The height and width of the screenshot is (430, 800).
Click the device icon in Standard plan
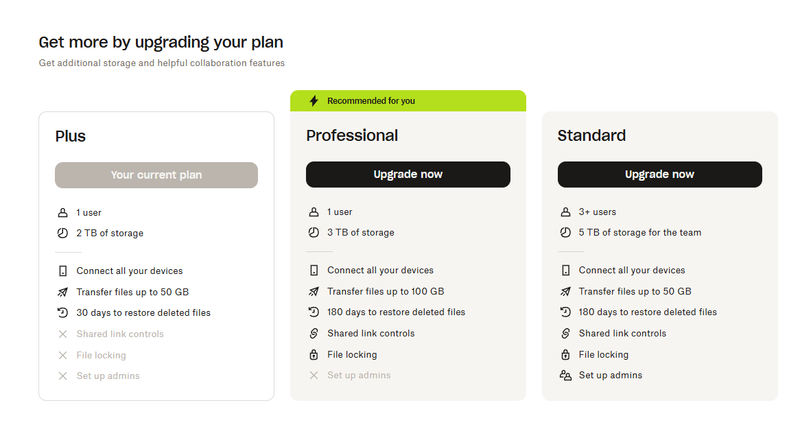565,271
